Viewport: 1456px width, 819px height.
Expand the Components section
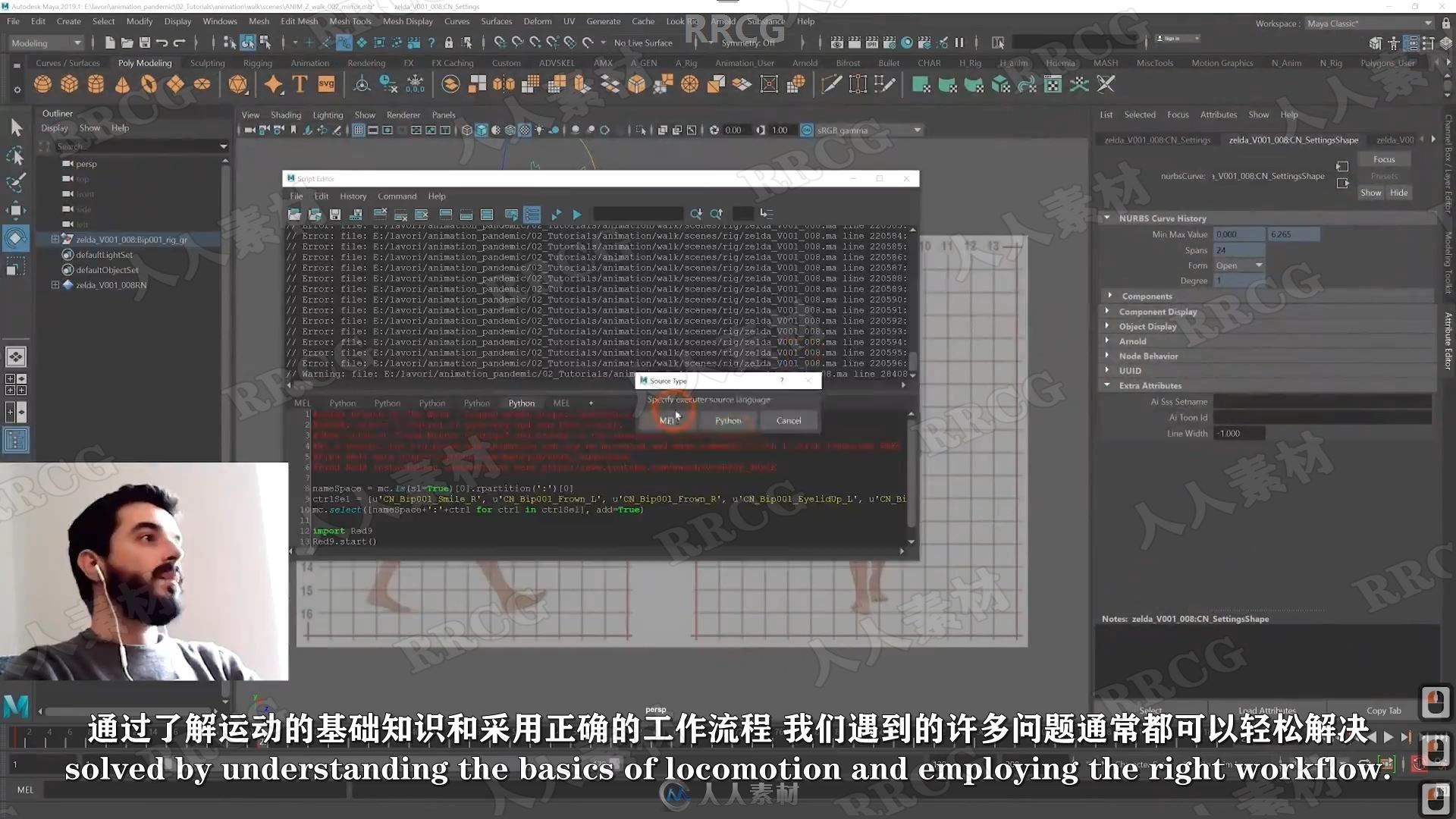click(1110, 296)
